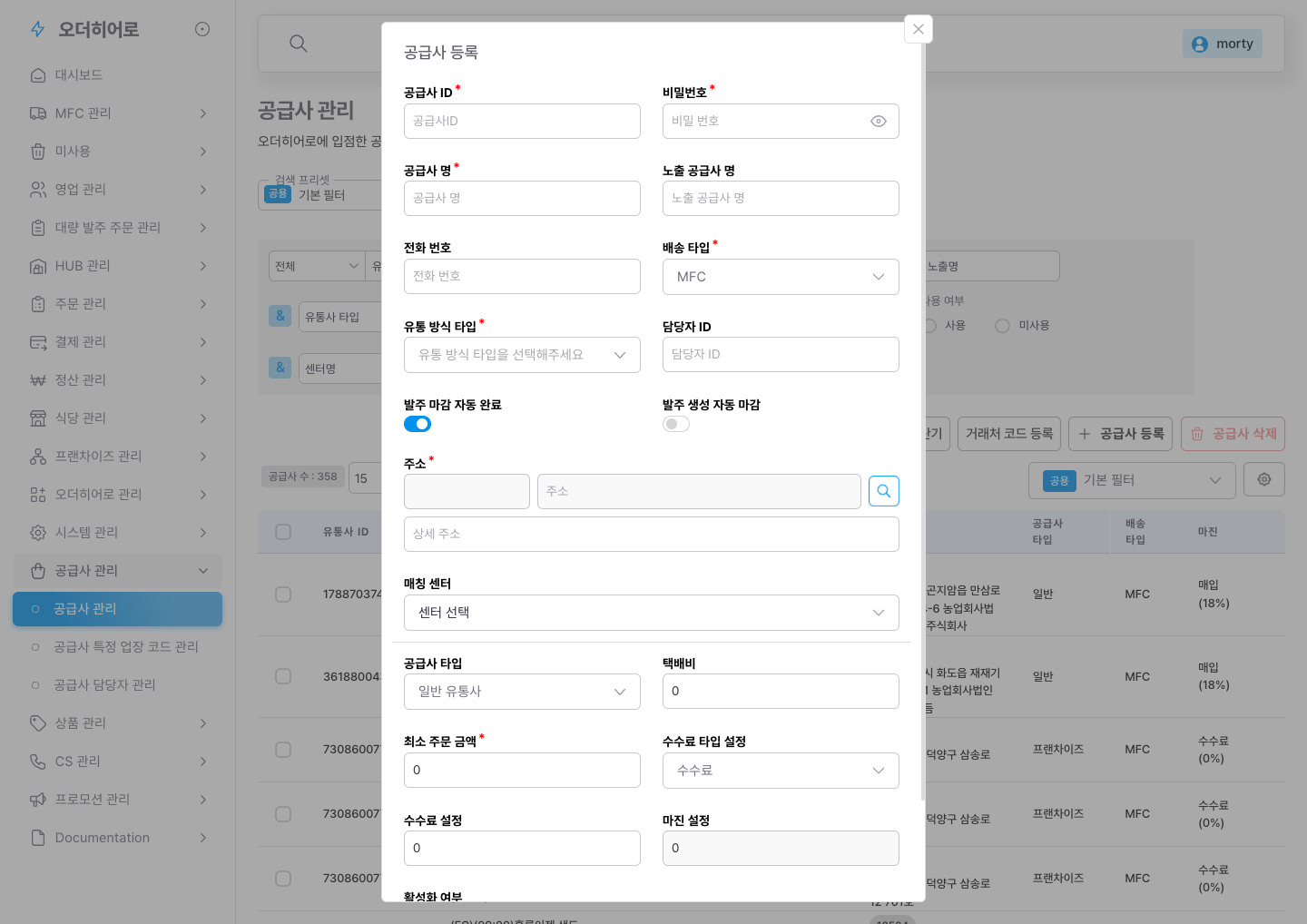Click the 오더히어로 관리 grid icon
This screenshot has height=924, width=1307.
[x=38, y=495]
